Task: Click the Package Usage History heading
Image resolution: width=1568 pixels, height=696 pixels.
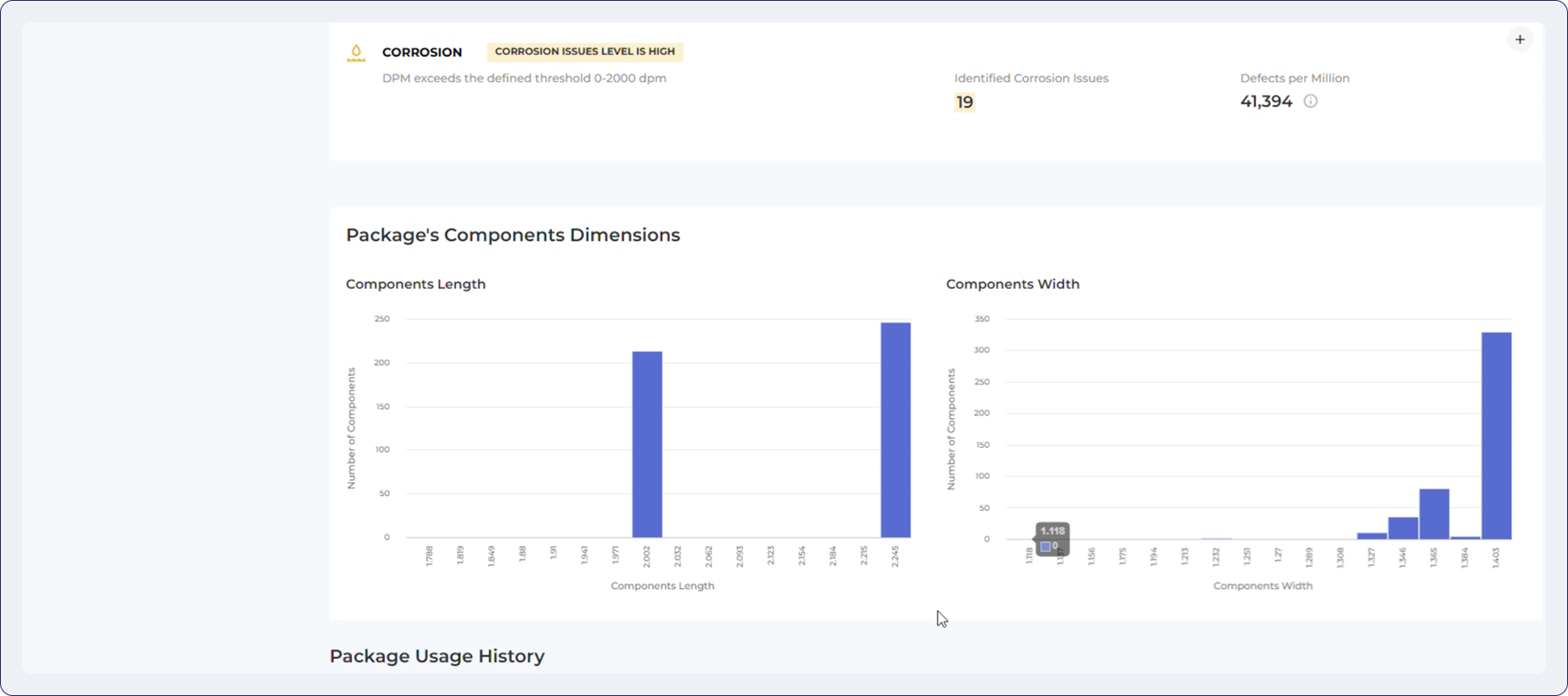Action: (x=437, y=656)
